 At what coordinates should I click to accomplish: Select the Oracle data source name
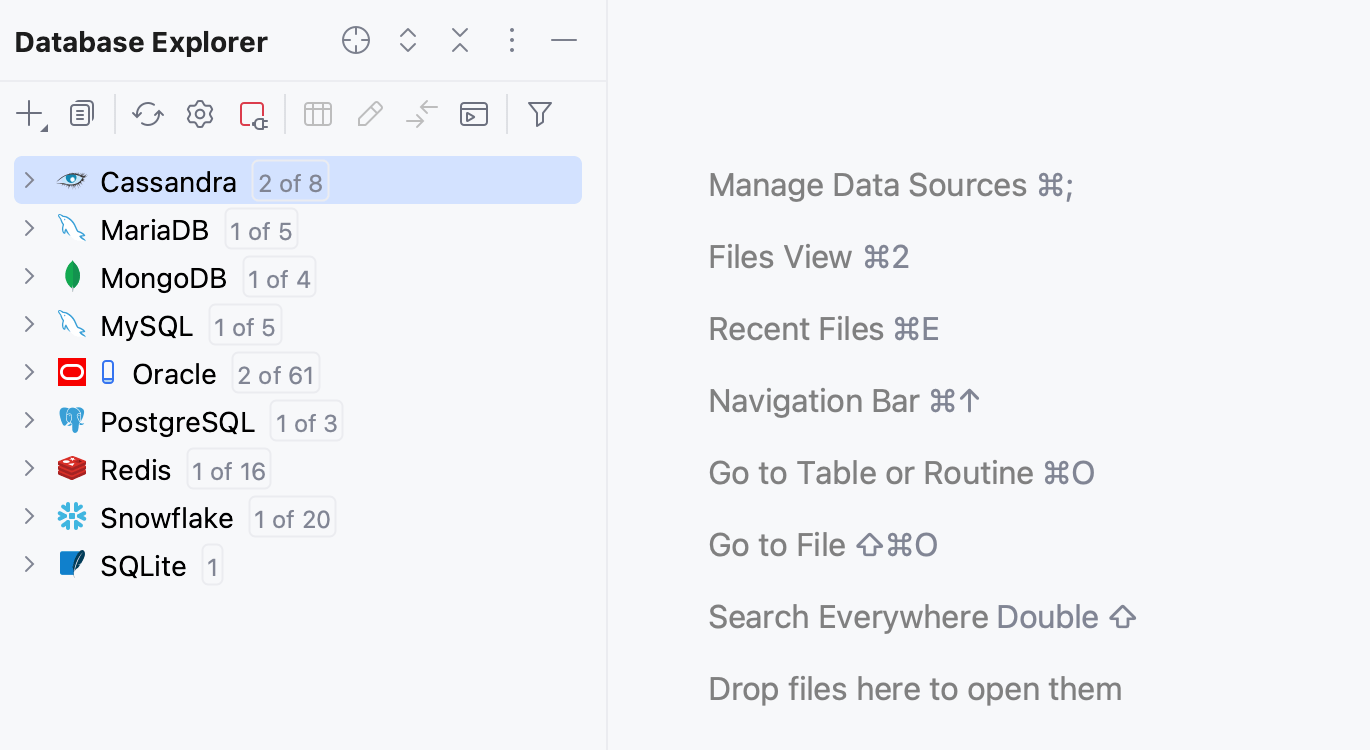pos(175,374)
